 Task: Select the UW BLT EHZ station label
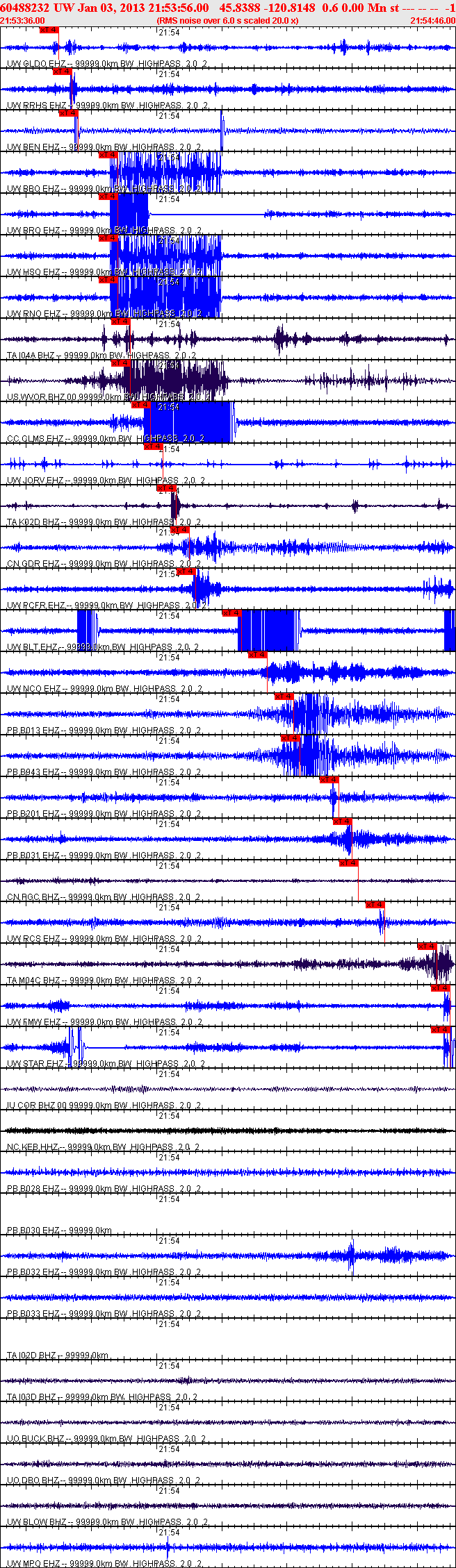pyautogui.click(x=104, y=647)
